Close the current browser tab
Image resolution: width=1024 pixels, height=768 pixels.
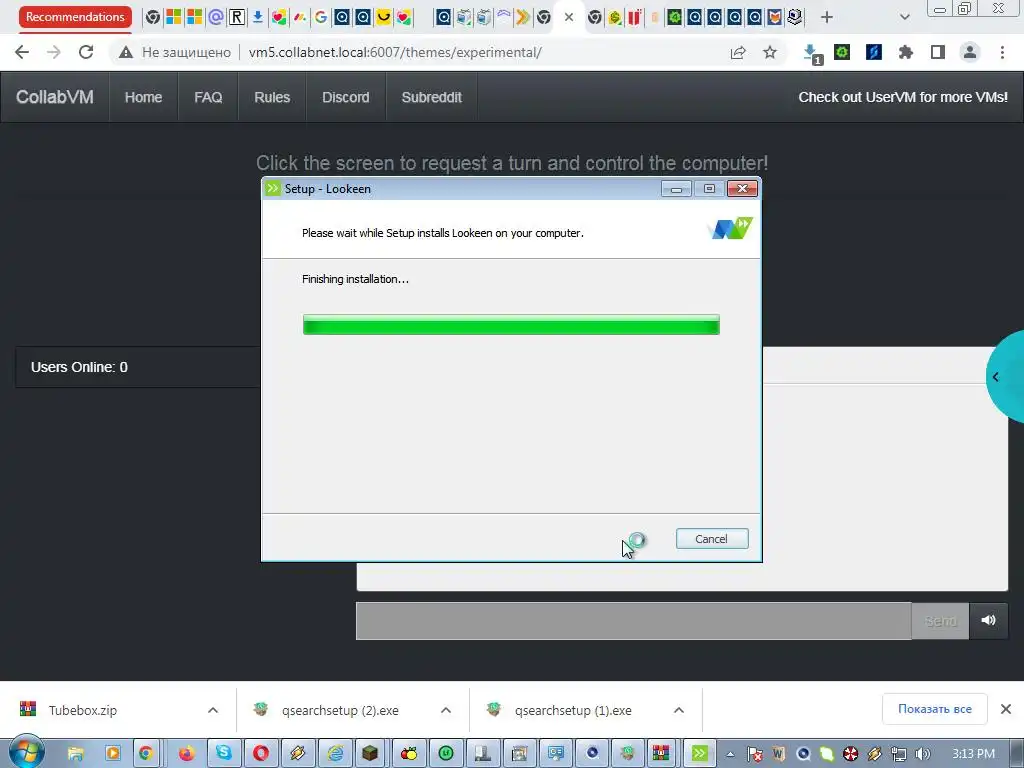pyautogui.click(x=569, y=17)
